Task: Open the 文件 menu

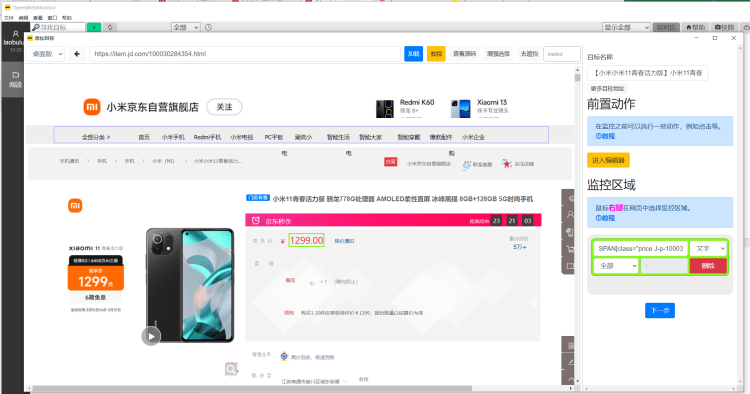Action: 9,18
